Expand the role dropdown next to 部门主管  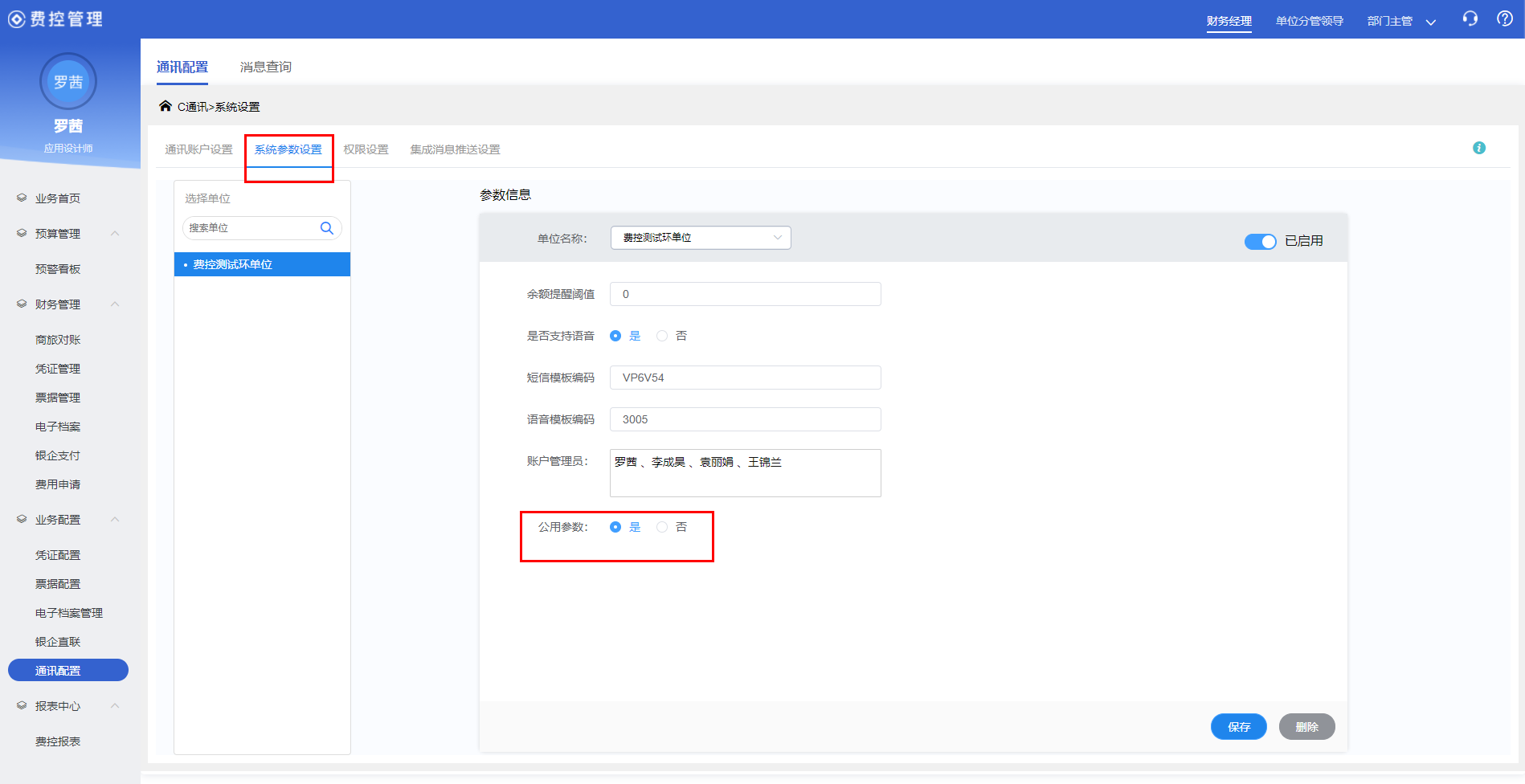click(1431, 22)
